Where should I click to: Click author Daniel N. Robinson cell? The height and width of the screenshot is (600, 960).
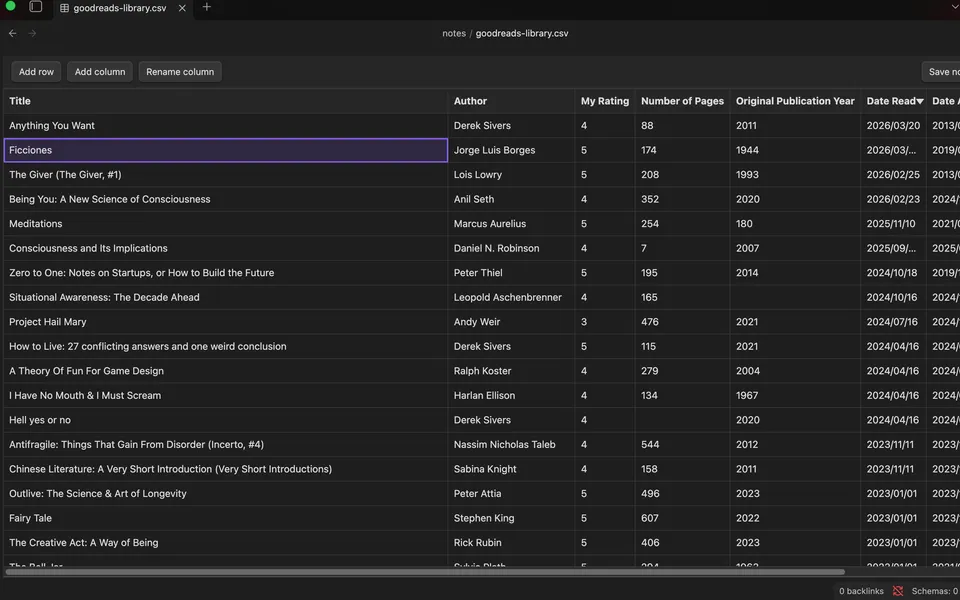coord(511,248)
